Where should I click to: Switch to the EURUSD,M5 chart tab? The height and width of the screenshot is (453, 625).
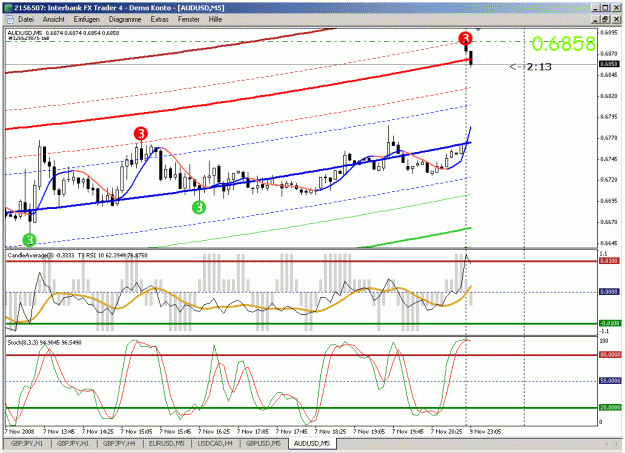[166, 443]
